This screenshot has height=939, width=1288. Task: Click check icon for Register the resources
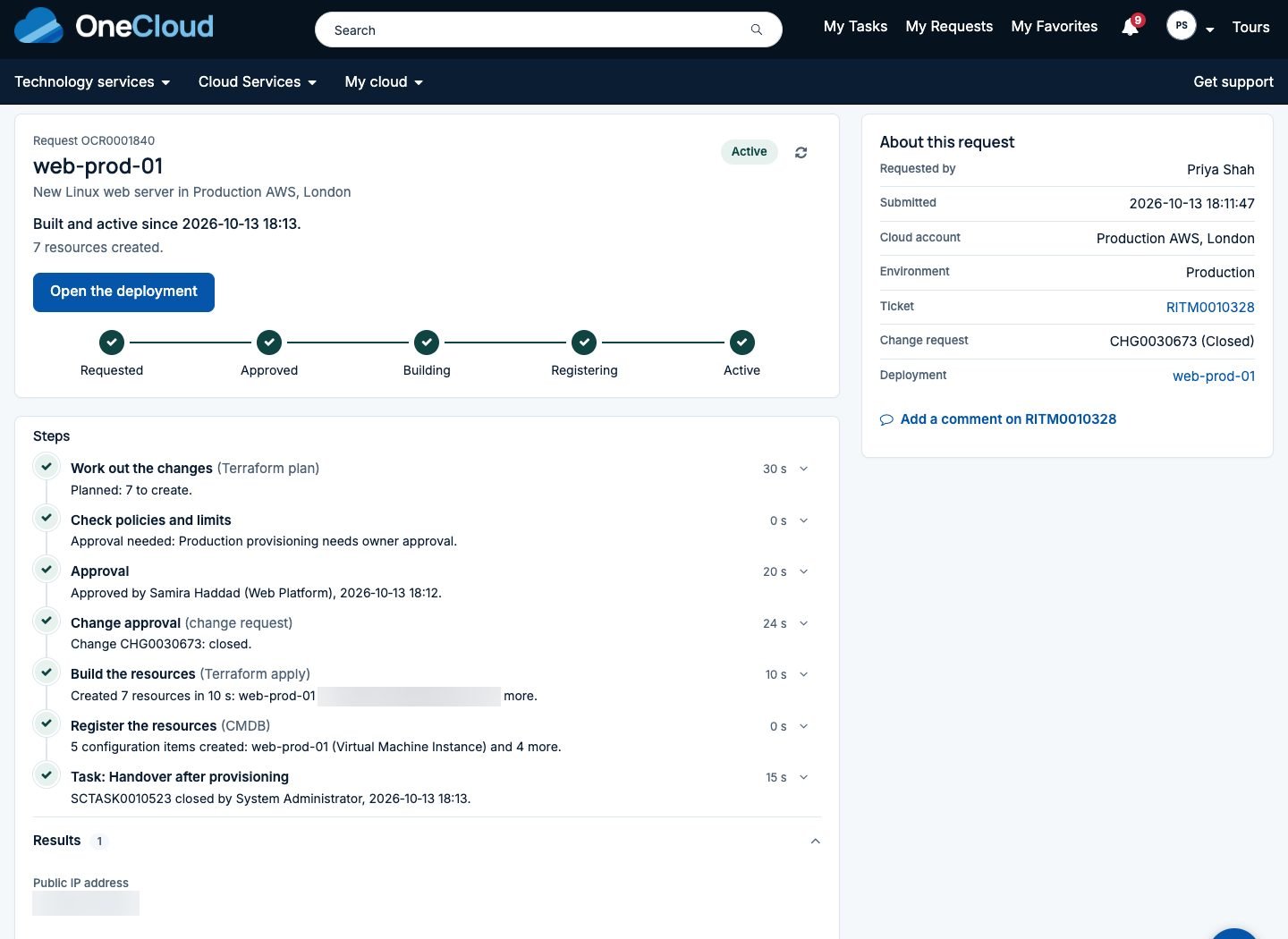pos(47,723)
